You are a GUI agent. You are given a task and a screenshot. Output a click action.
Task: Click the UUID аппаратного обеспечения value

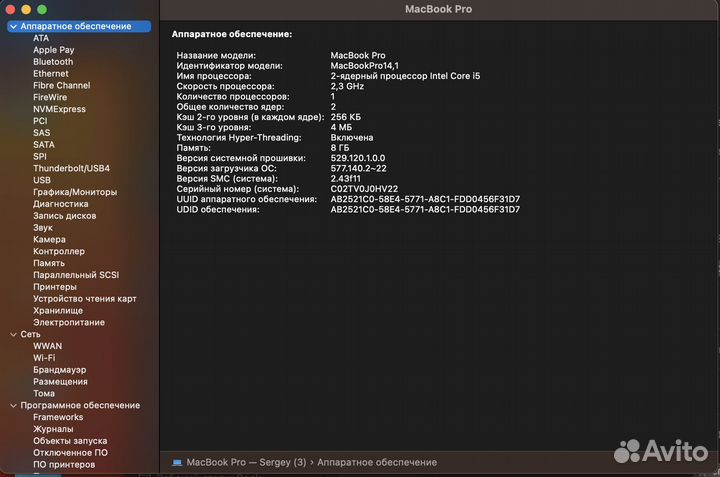[425, 199]
